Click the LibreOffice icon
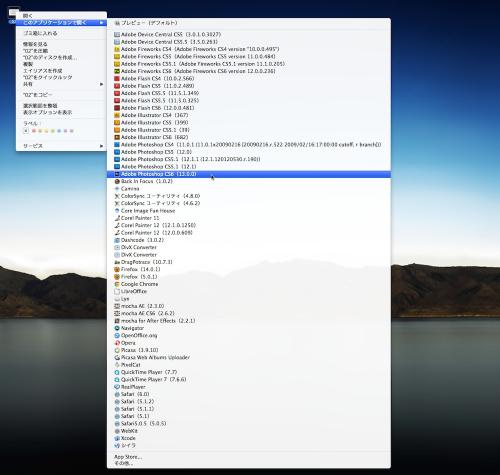The image size is (500, 475). 117,291
